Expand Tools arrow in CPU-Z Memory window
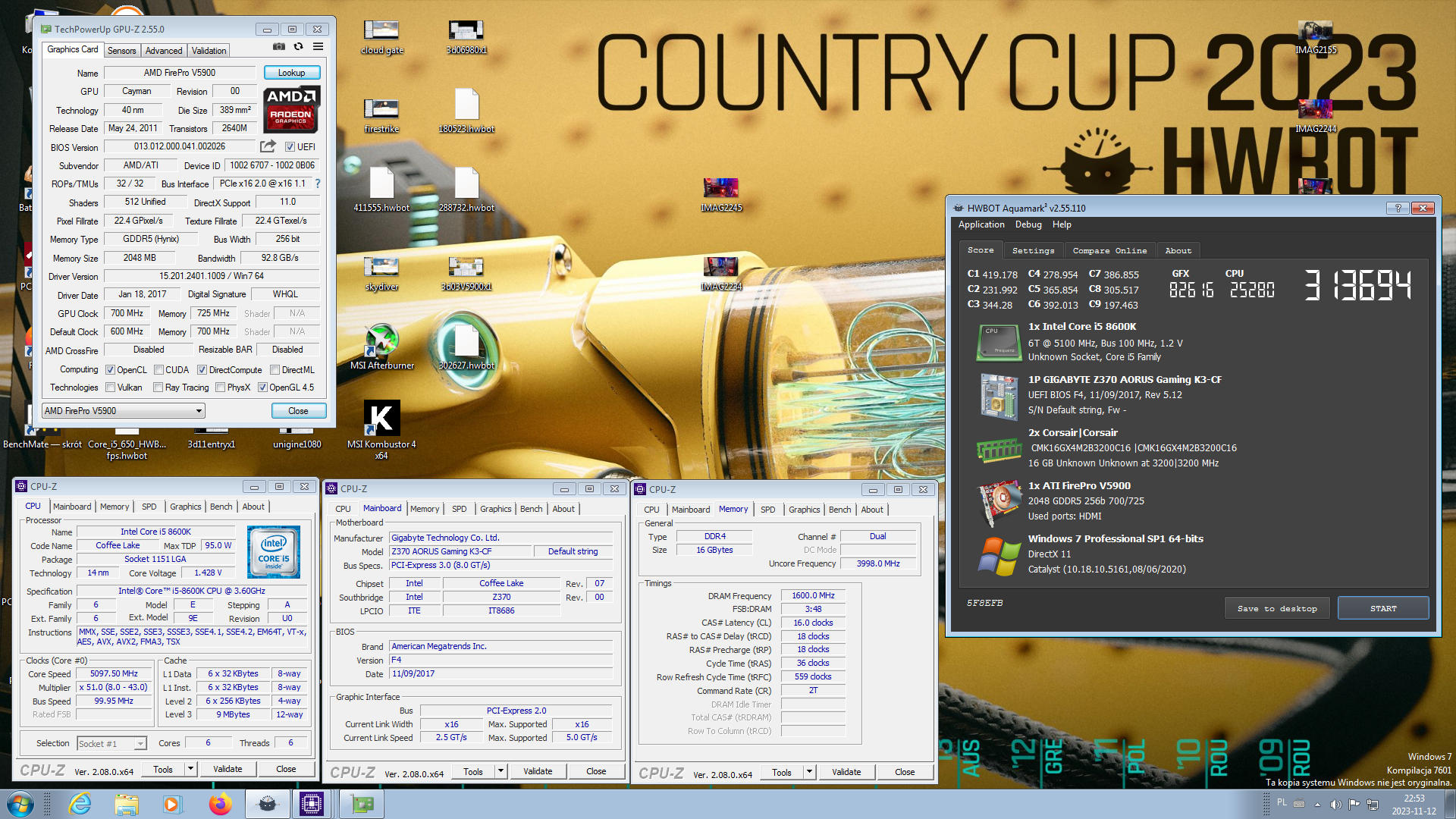The image size is (1456, 819). click(x=809, y=772)
